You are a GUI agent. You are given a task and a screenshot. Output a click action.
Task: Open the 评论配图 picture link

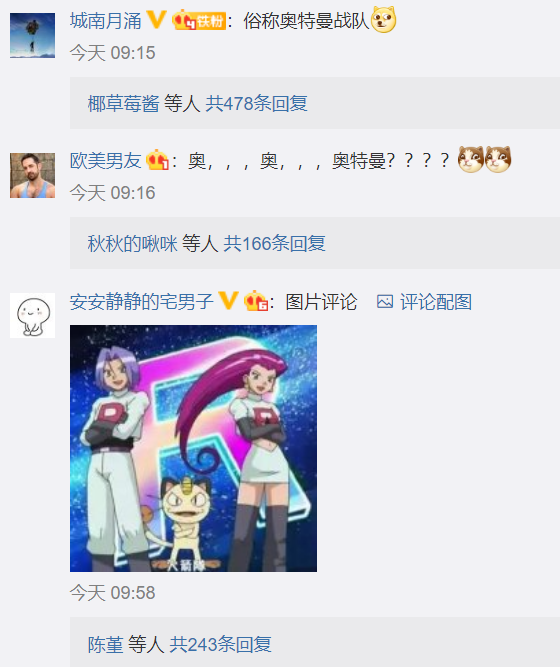[424, 302]
